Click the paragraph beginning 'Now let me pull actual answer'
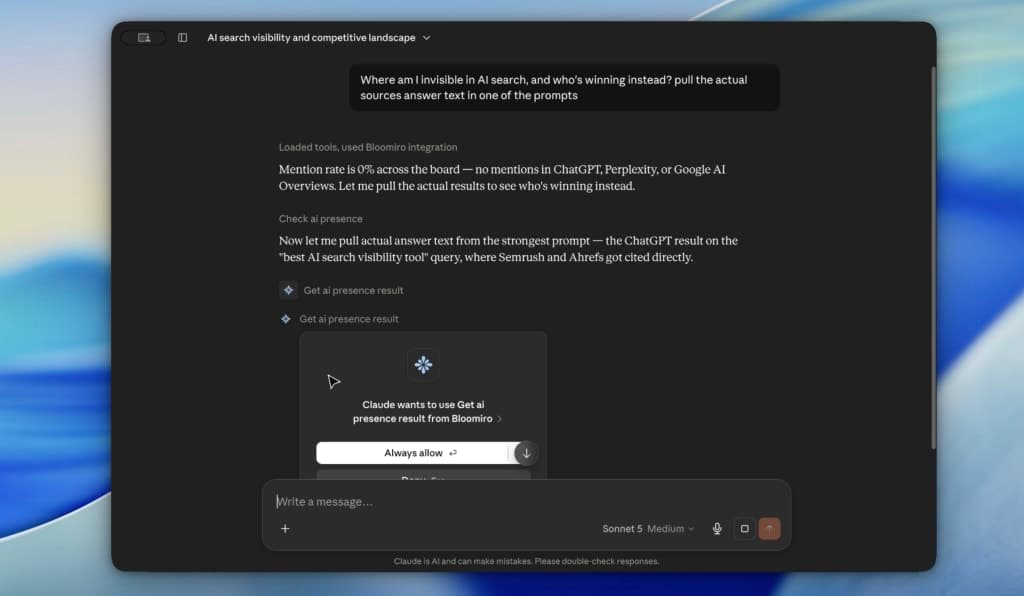Viewport: 1024px width, 596px height. point(508,249)
